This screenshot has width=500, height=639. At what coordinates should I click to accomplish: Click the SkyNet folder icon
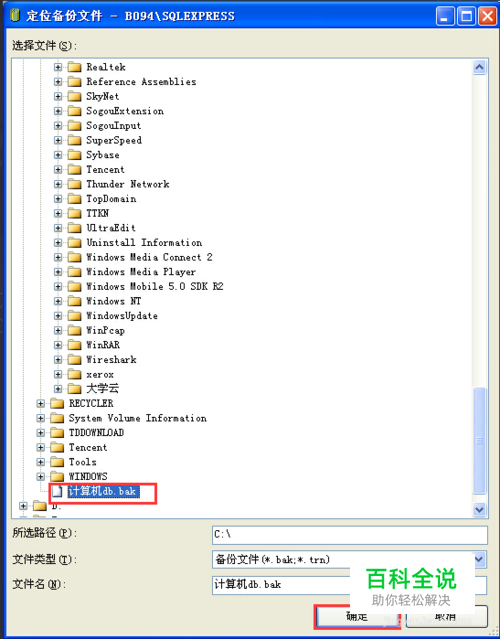tap(74, 96)
